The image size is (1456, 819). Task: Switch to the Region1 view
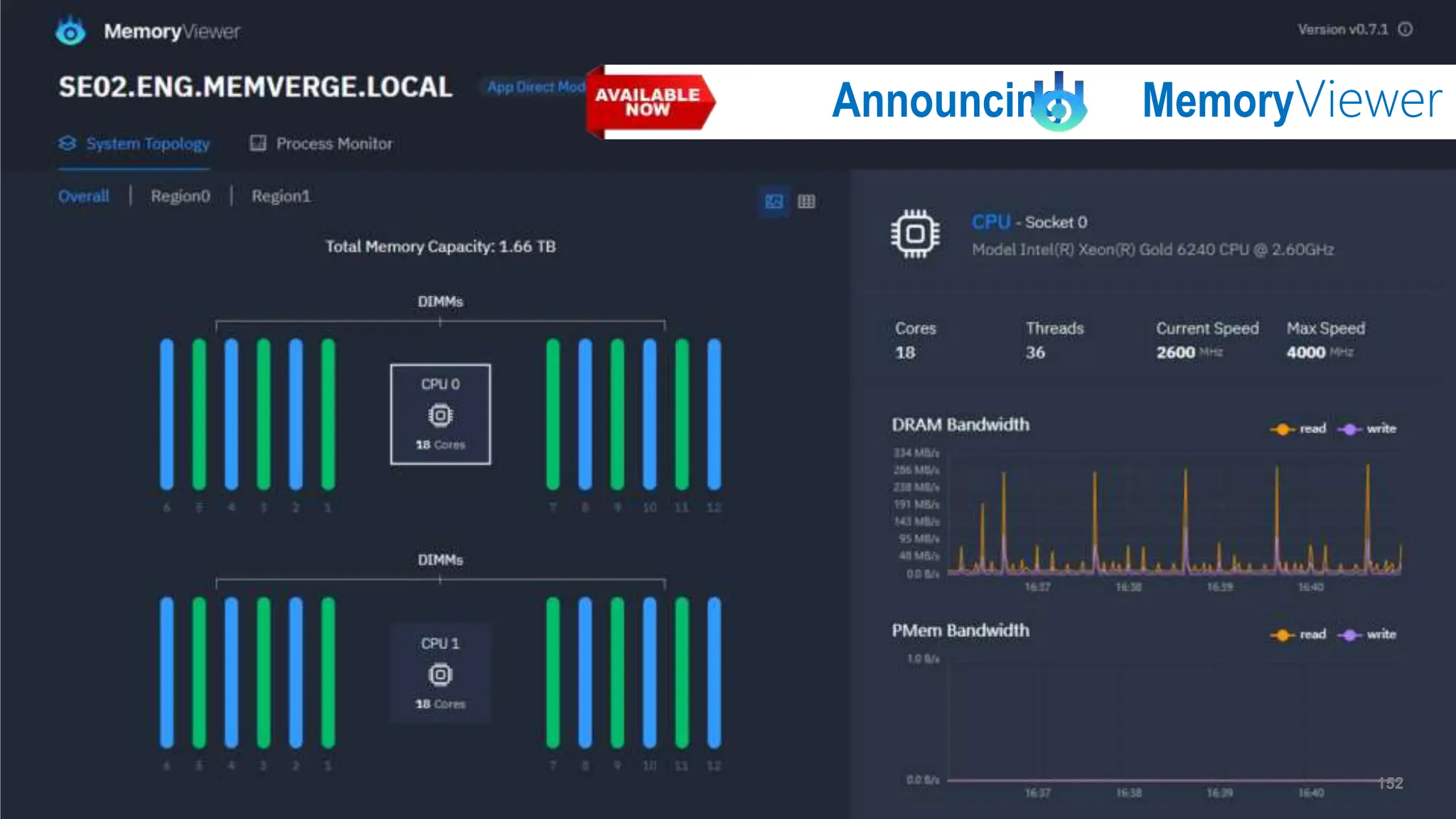(x=281, y=196)
